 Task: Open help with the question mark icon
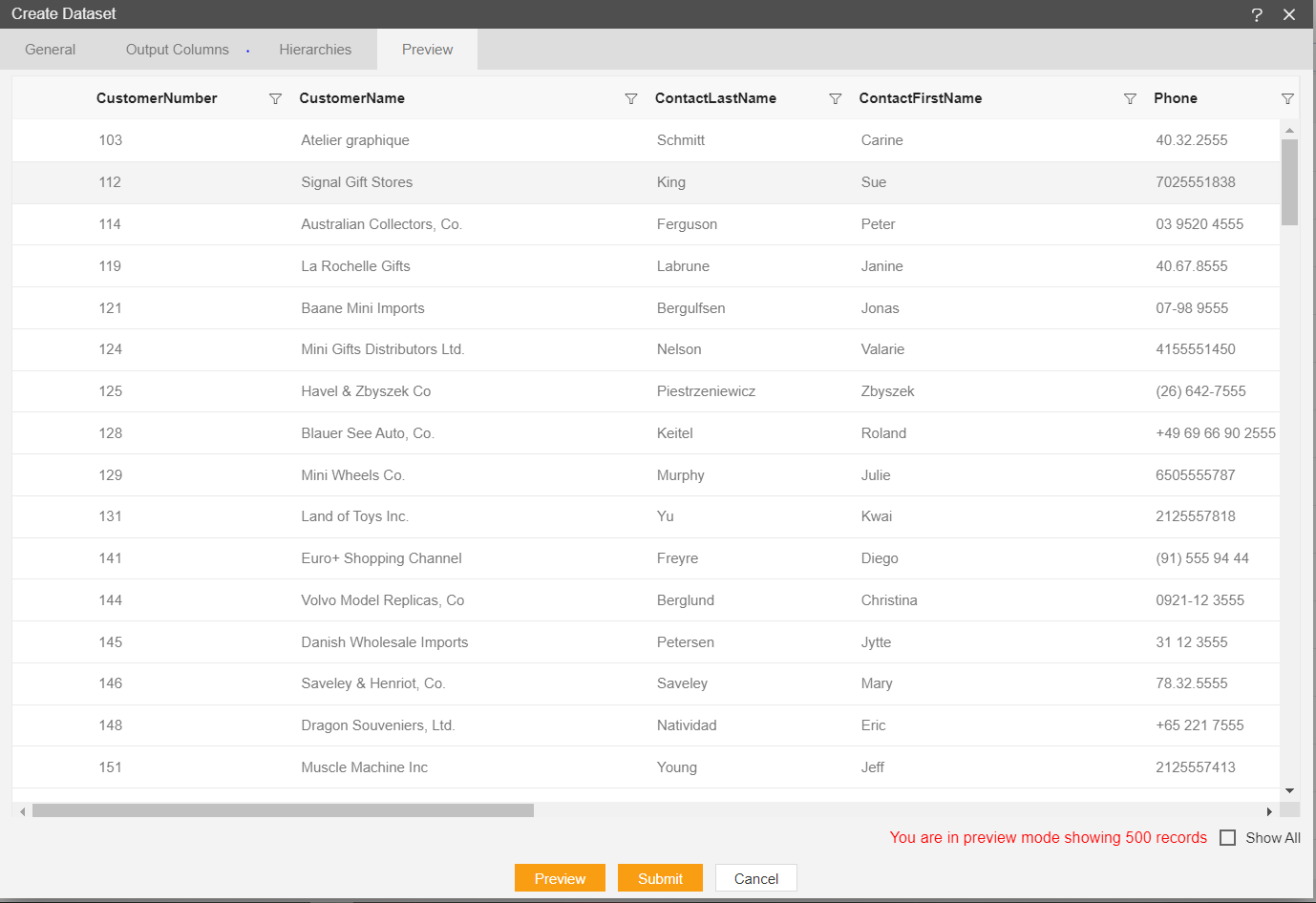pos(1257,14)
